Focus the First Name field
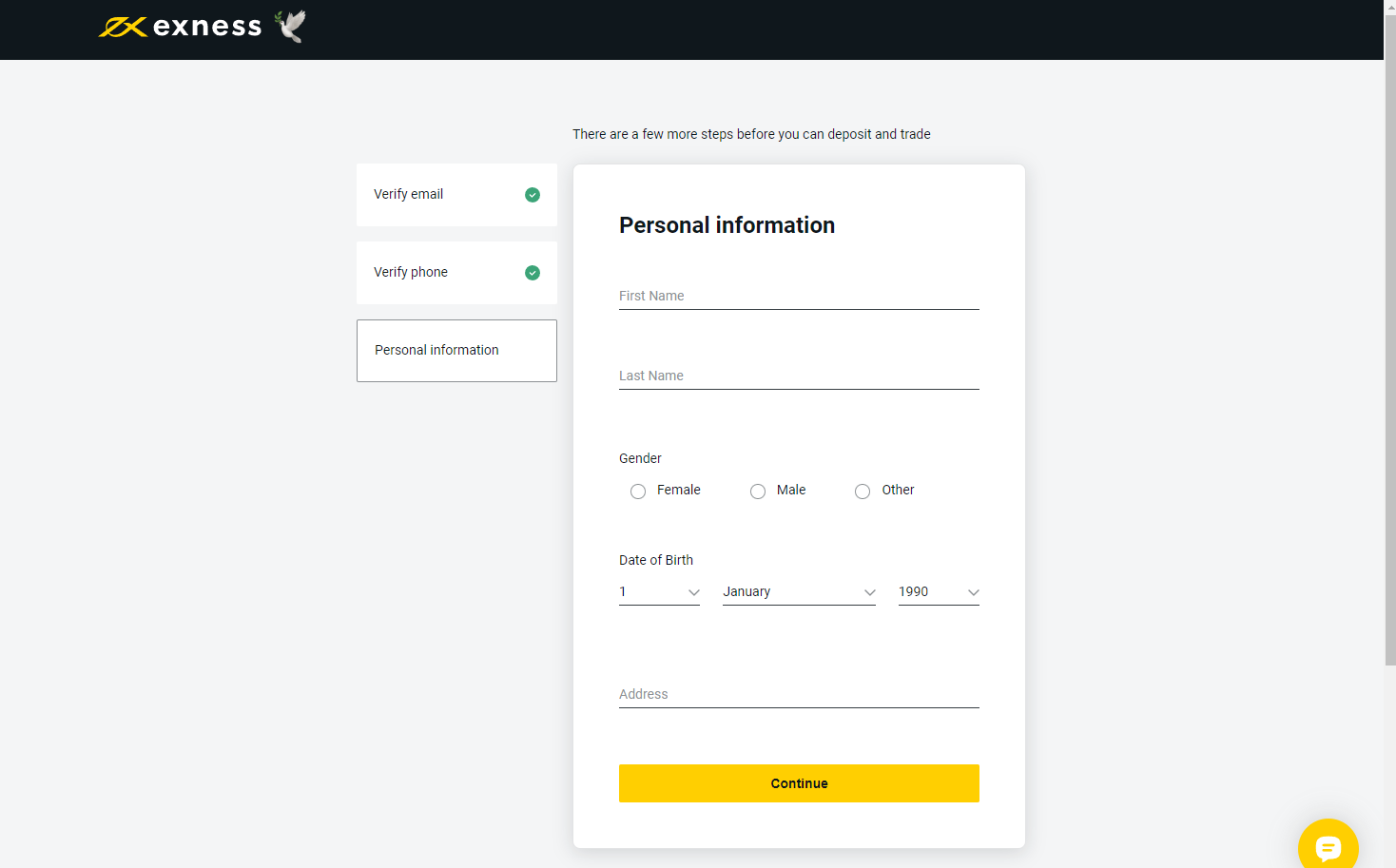1396x868 pixels. tap(799, 297)
